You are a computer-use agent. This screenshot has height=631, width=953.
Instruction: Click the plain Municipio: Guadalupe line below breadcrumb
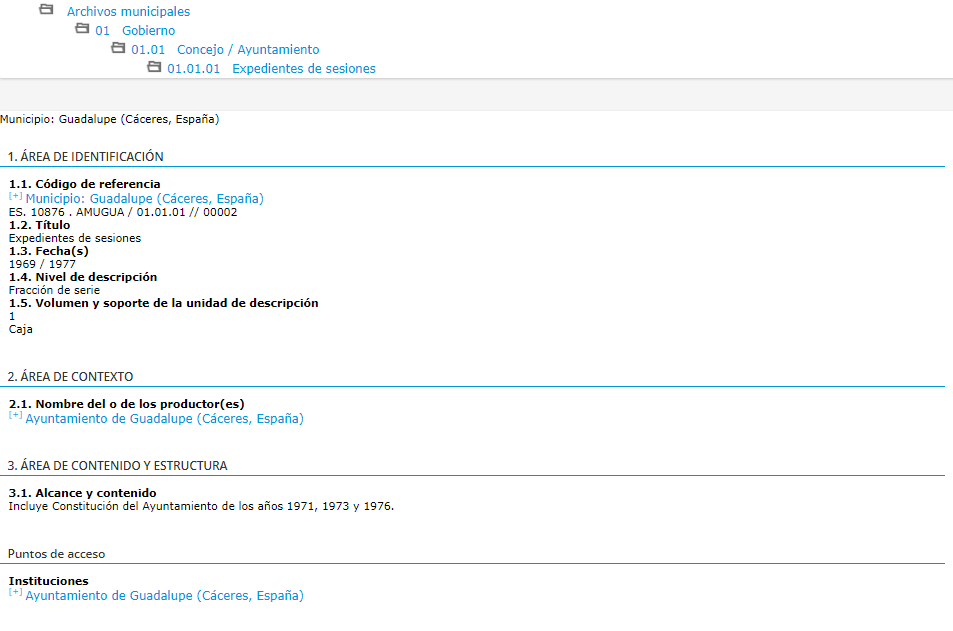109,119
